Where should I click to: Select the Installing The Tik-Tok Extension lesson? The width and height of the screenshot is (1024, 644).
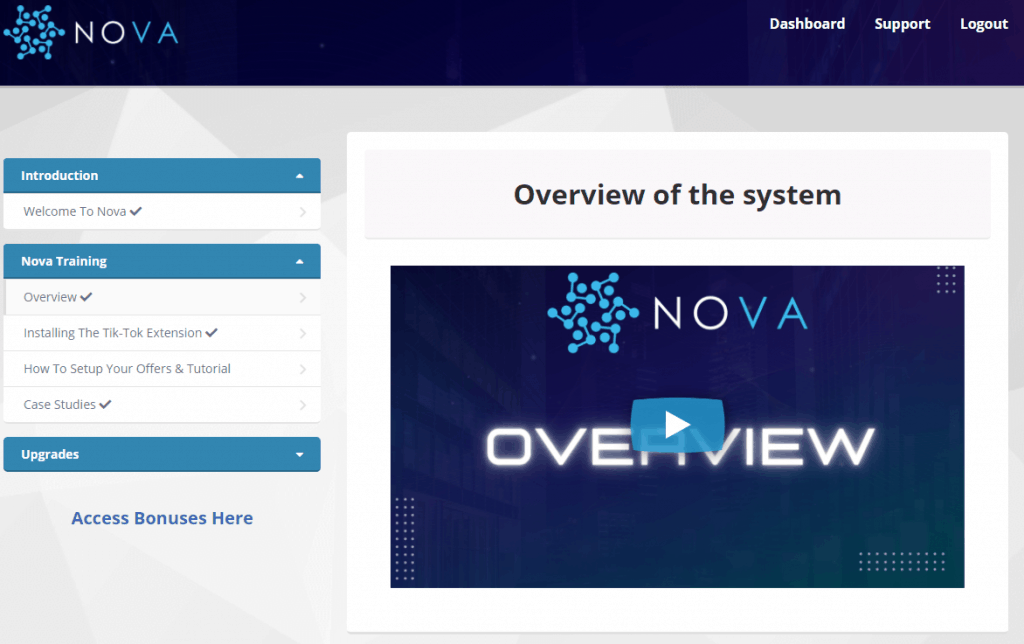112,333
